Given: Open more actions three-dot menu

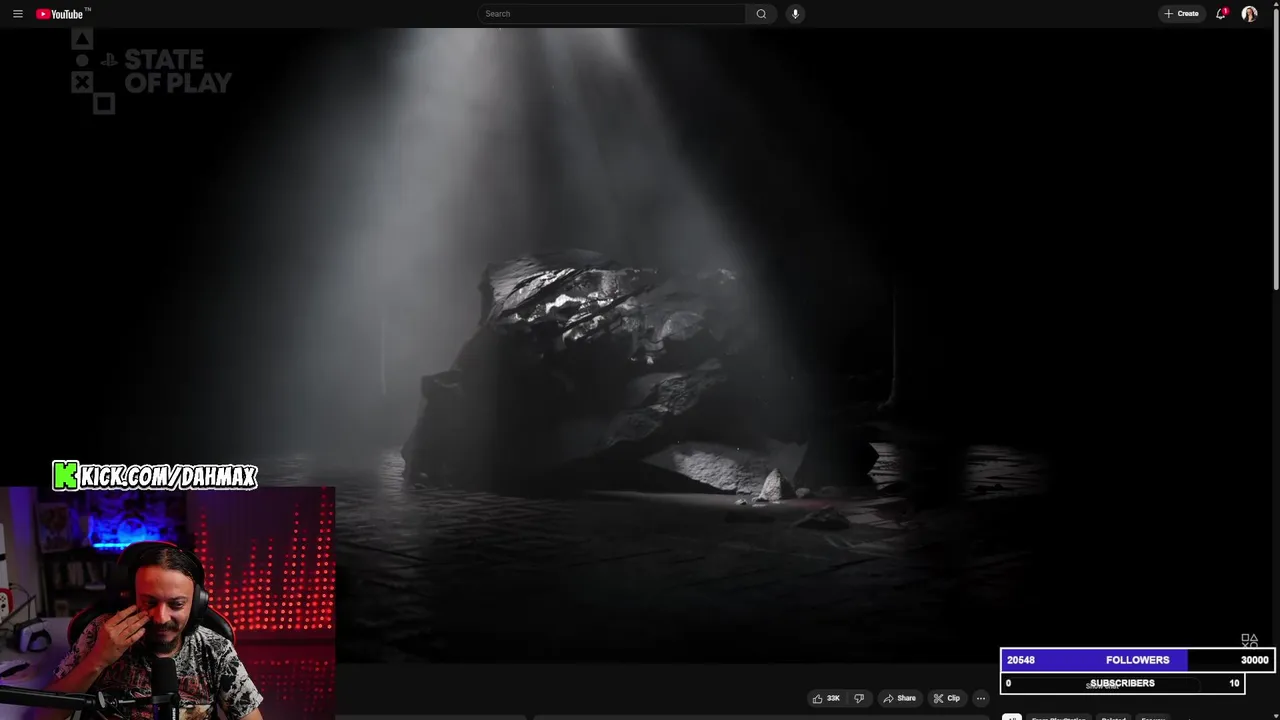Looking at the screenshot, I should click(x=981, y=698).
